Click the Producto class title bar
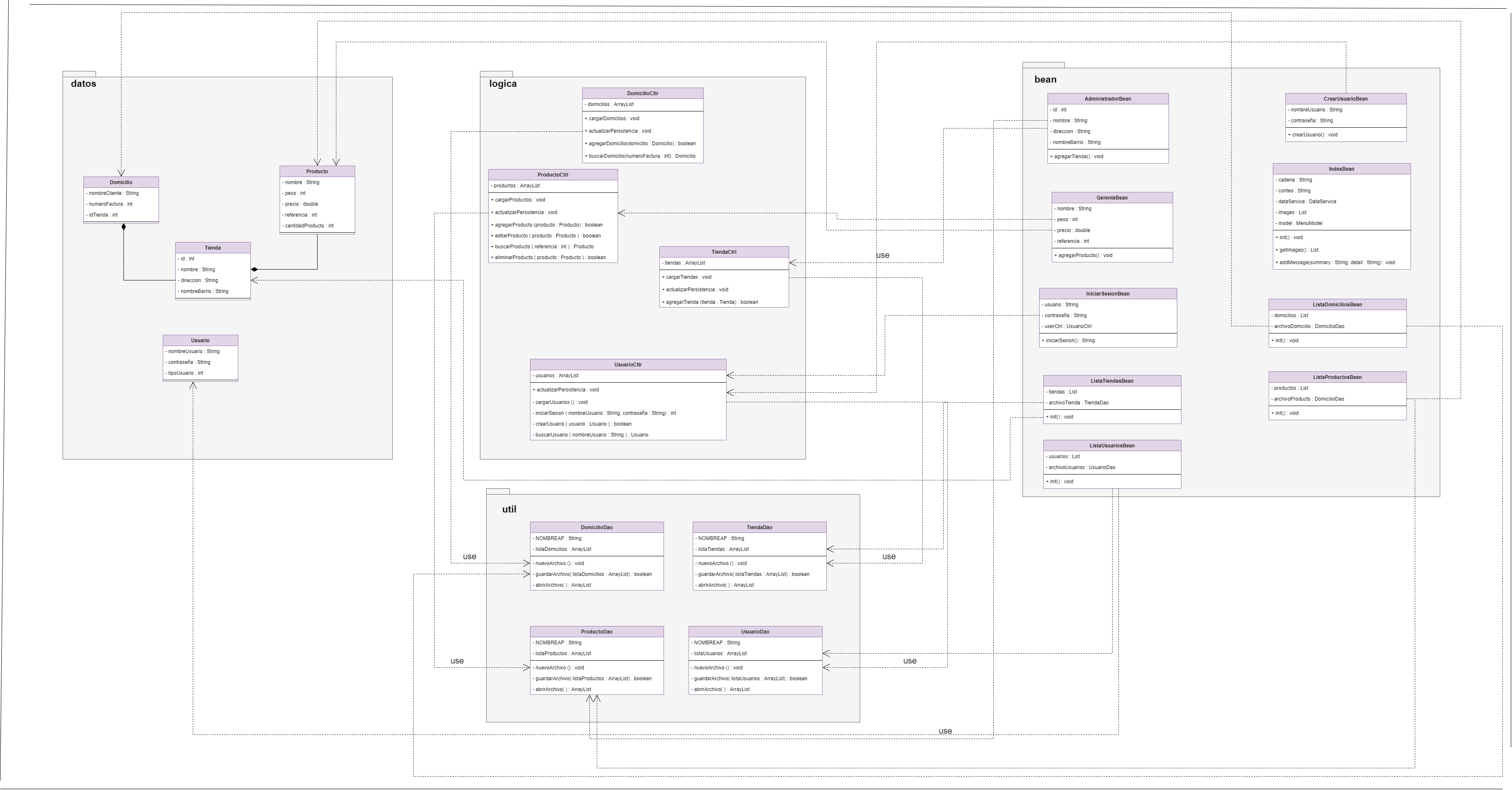Screen dimensions: 1512x790 click(x=317, y=171)
